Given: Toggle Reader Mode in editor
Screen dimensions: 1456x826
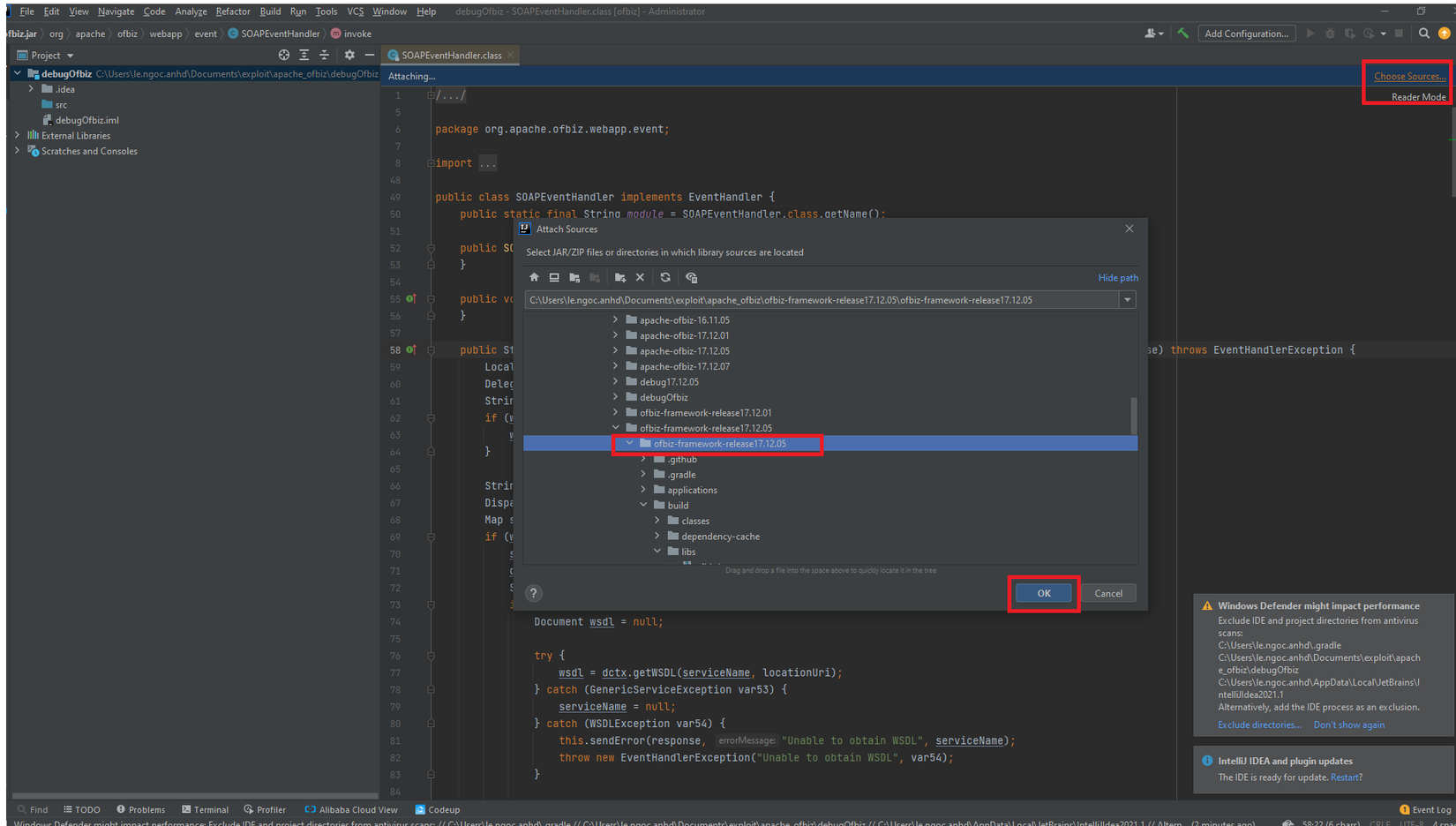Looking at the screenshot, I should [x=1418, y=97].
